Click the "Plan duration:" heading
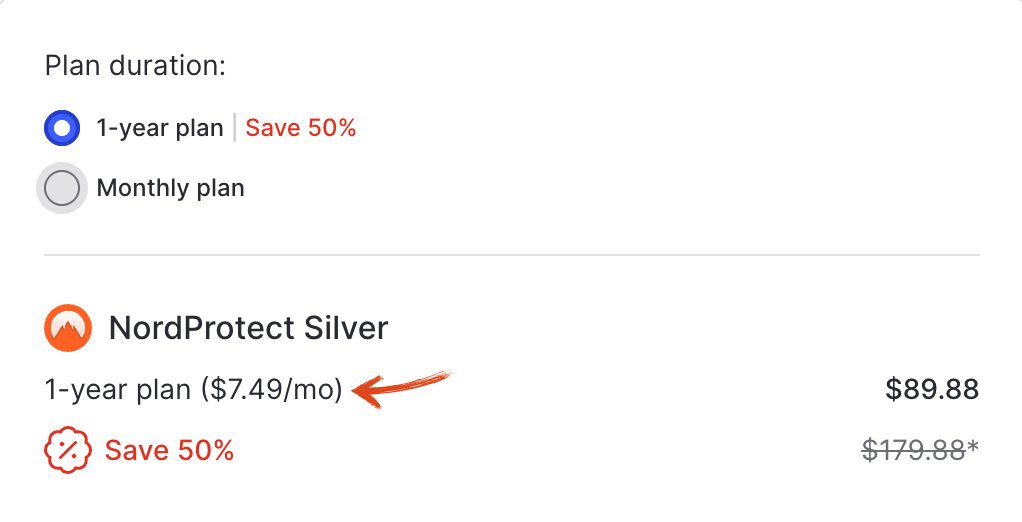 [x=135, y=67]
